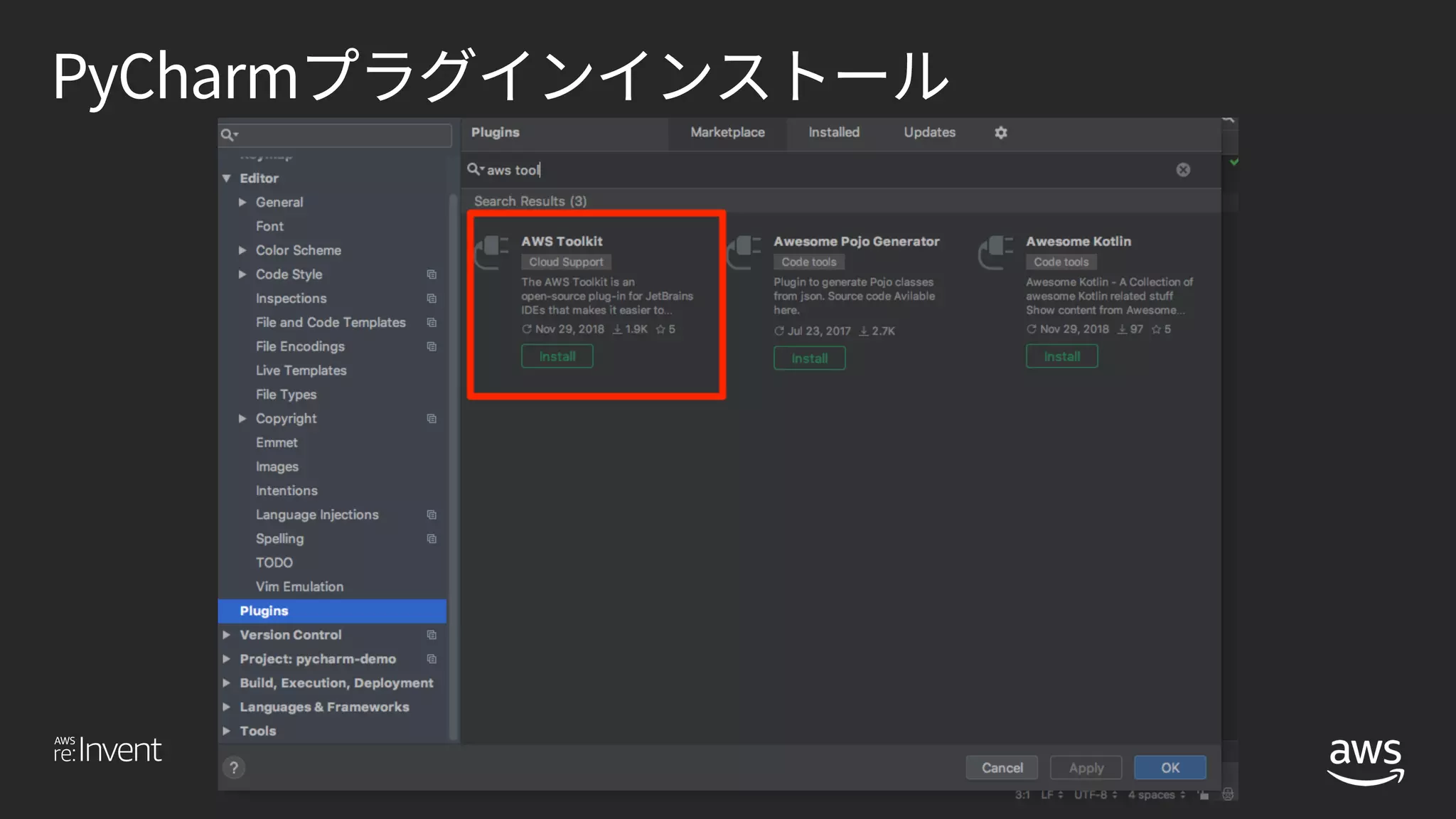1456x819 pixels.
Task: Click the Awesome Kotlin plug icon
Action: coord(996,252)
